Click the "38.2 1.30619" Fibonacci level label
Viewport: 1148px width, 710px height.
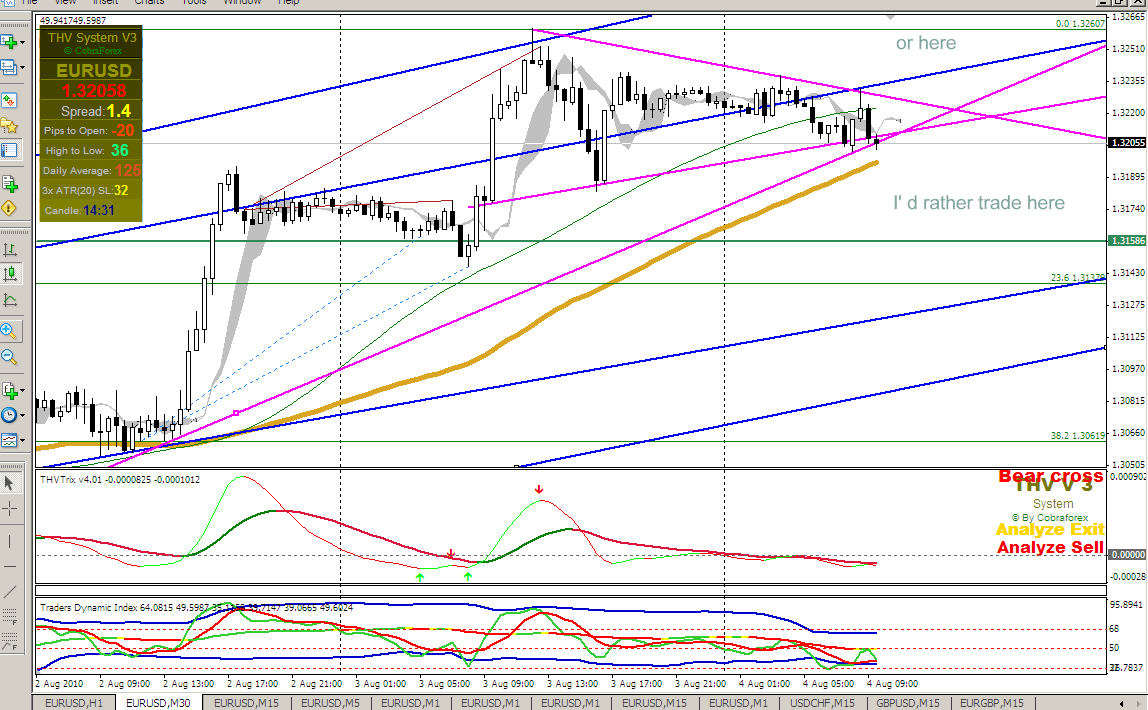tap(1078, 436)
